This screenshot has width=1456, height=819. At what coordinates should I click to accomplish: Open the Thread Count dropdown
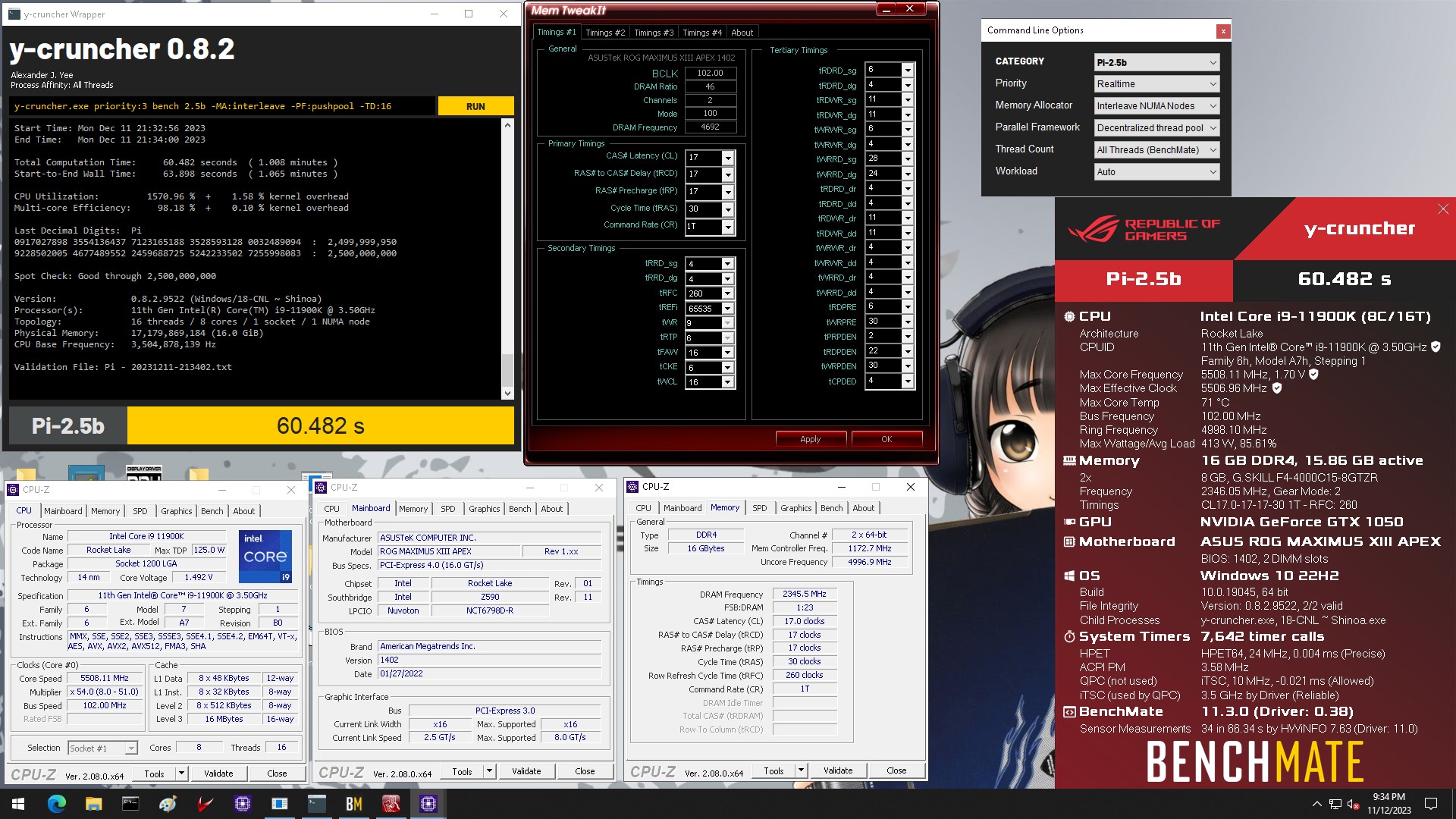[x=1156, y=150]
